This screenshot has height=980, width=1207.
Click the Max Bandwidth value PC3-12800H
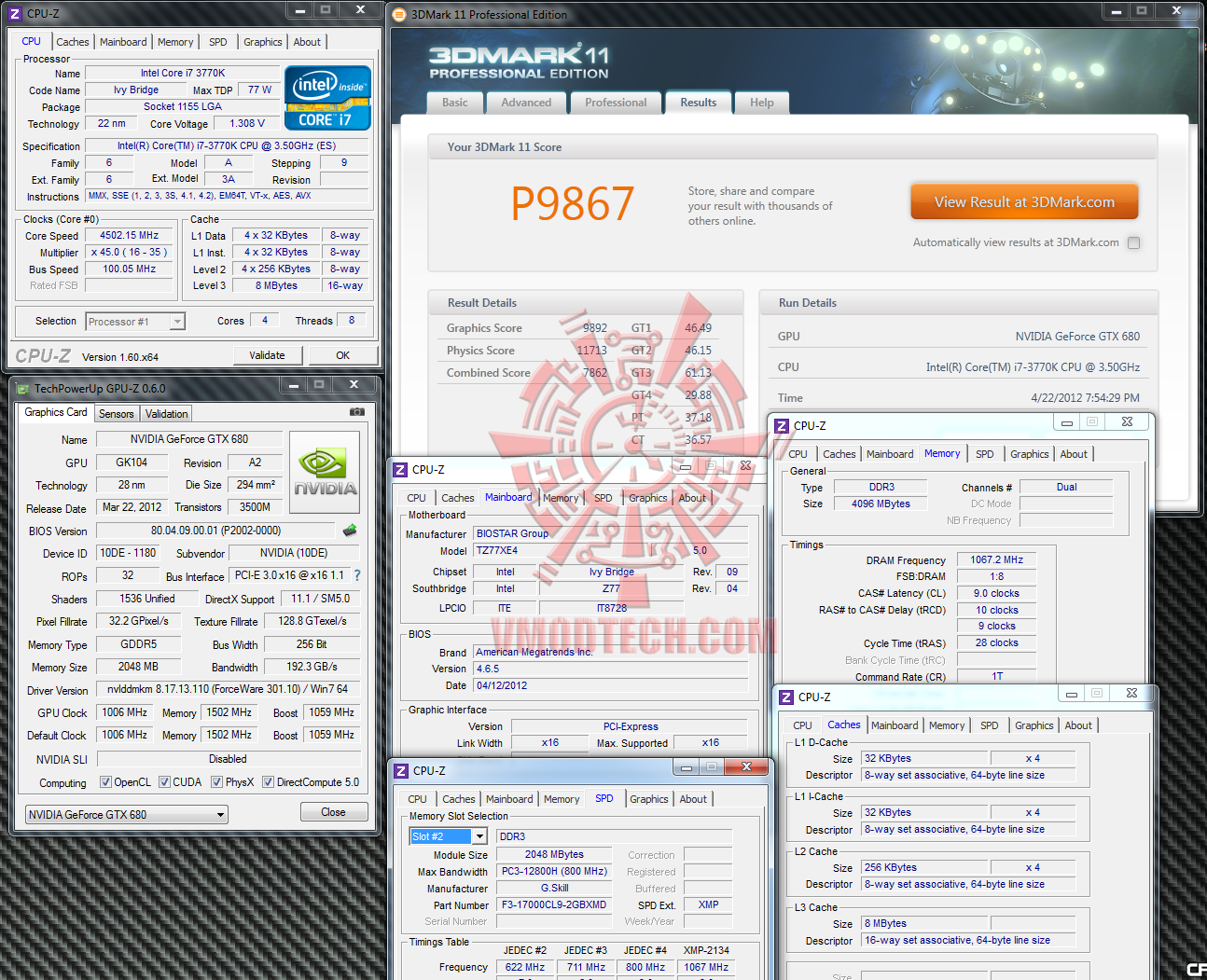point(554,871)
